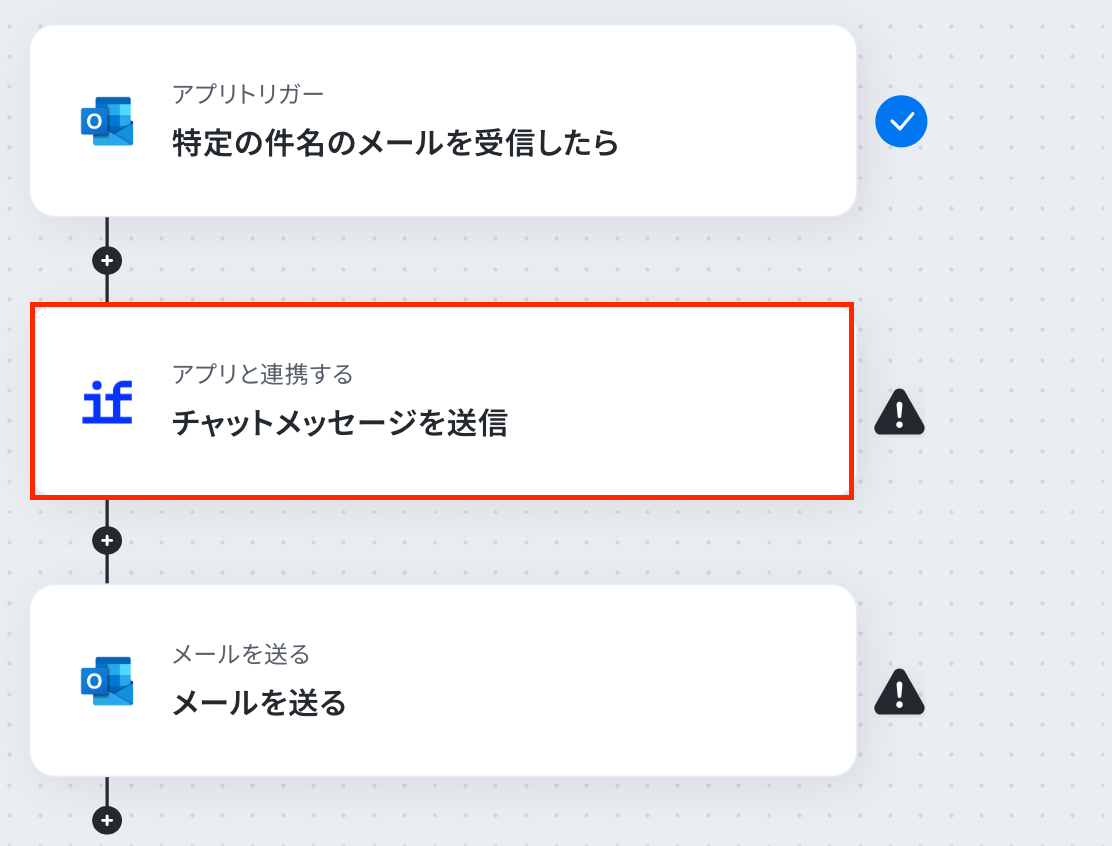Click the アプリと連携する label
This screenshot has width=1112, height=846.
(x=263, y=375)
